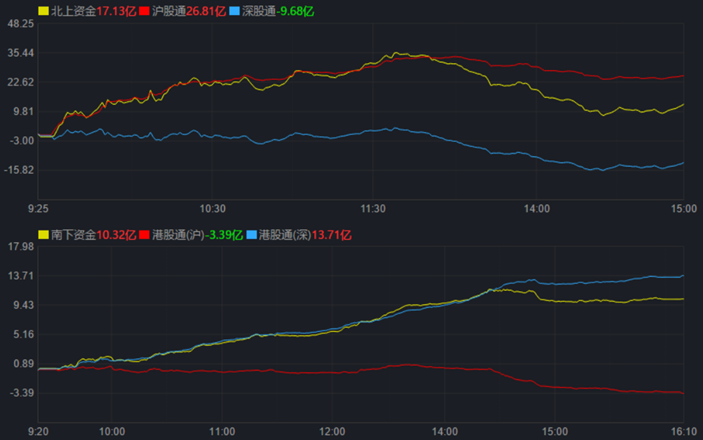Click the 12:00 marker on the bottom chart
The image size is (703, 440).
pos(332,432)
